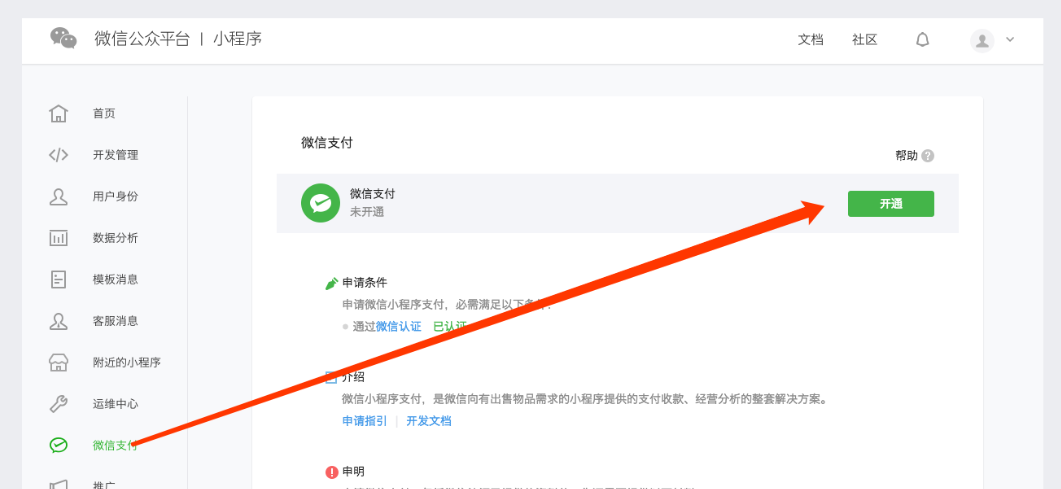Click the 未开通 status text
Image resolution: width=1061 pixels, height=489 pixels.
pos(367,212)
